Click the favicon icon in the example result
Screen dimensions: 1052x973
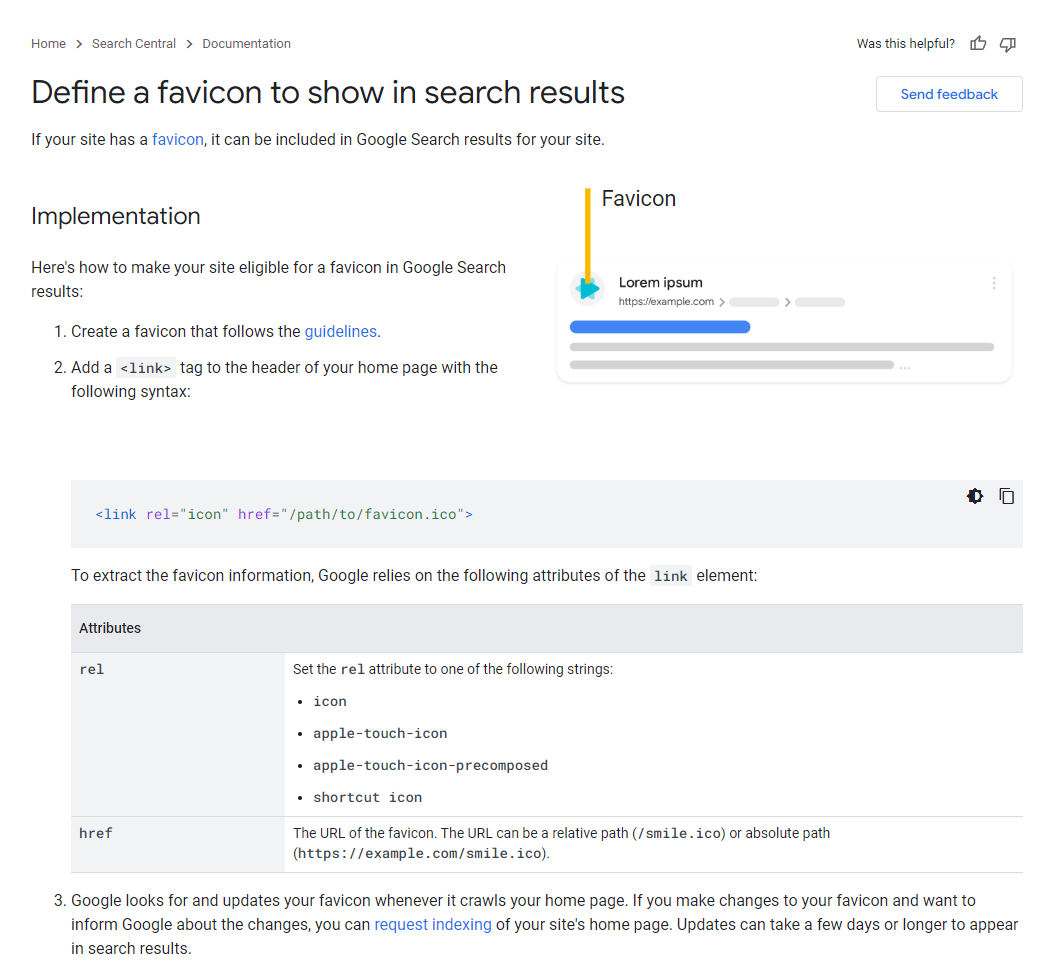point(588,289)
